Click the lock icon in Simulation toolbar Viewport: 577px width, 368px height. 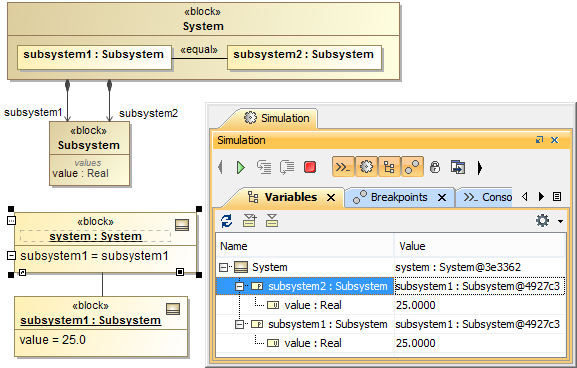(x=435, y=167)
